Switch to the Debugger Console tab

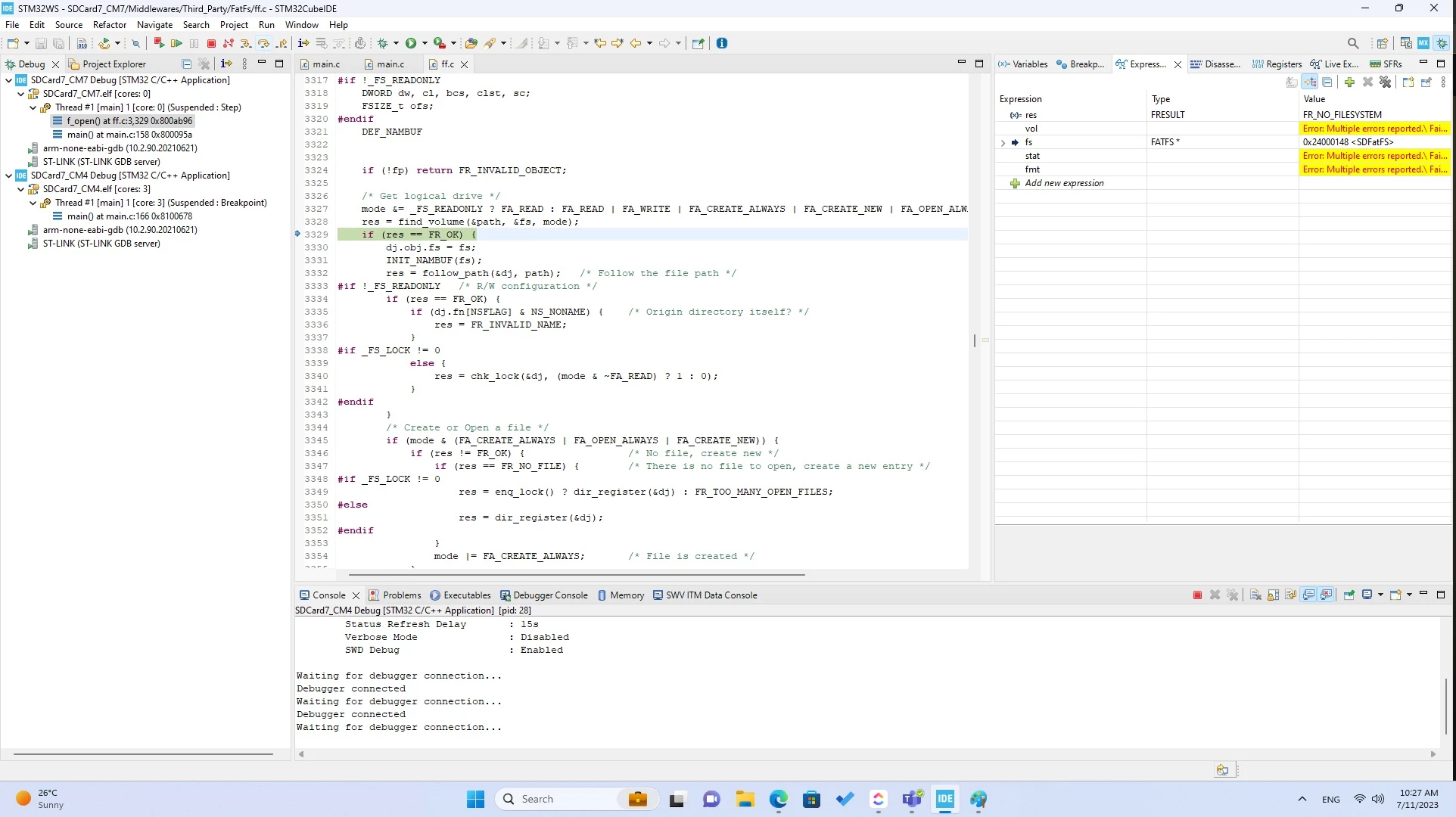click(544, 595)
